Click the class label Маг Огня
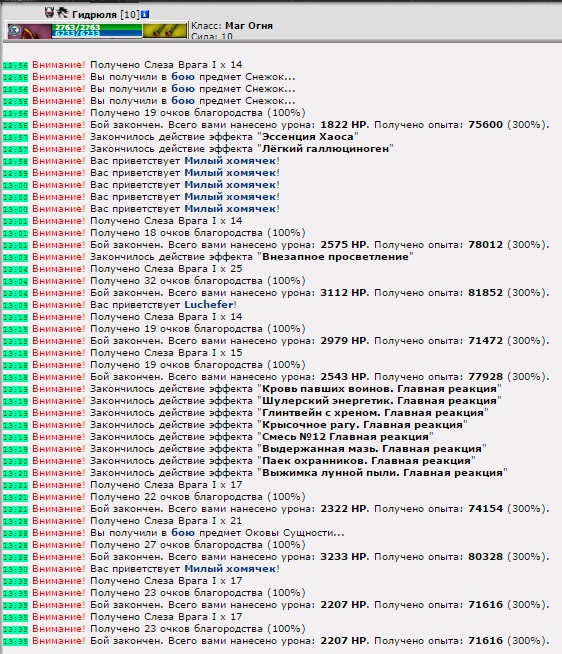 point(249,26)
